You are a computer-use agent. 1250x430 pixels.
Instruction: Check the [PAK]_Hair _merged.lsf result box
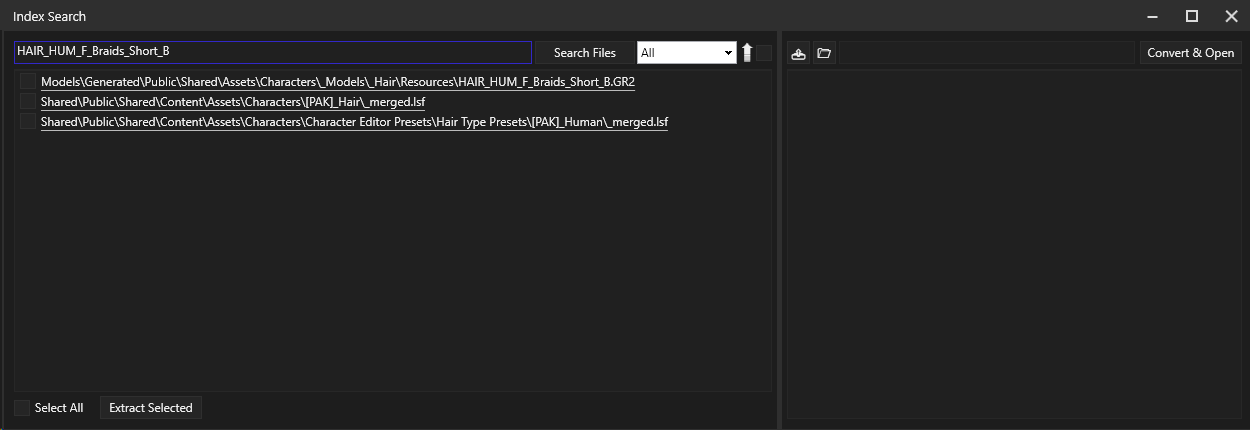(x=28, y=102)
